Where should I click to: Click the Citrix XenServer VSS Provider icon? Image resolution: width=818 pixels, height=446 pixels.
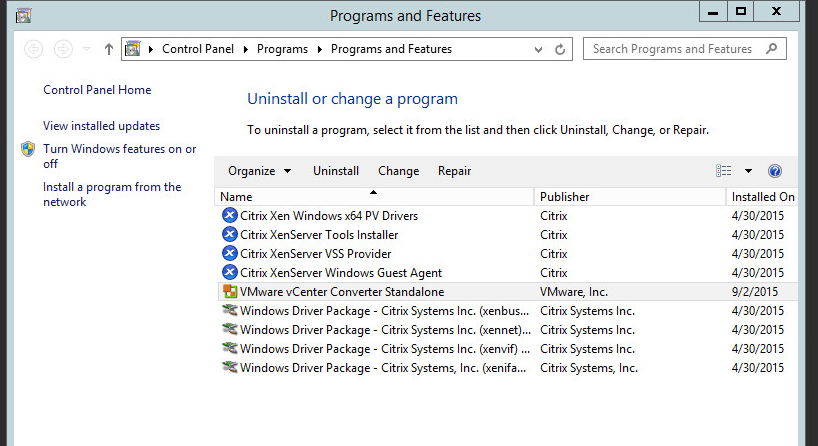pos(230,254)
